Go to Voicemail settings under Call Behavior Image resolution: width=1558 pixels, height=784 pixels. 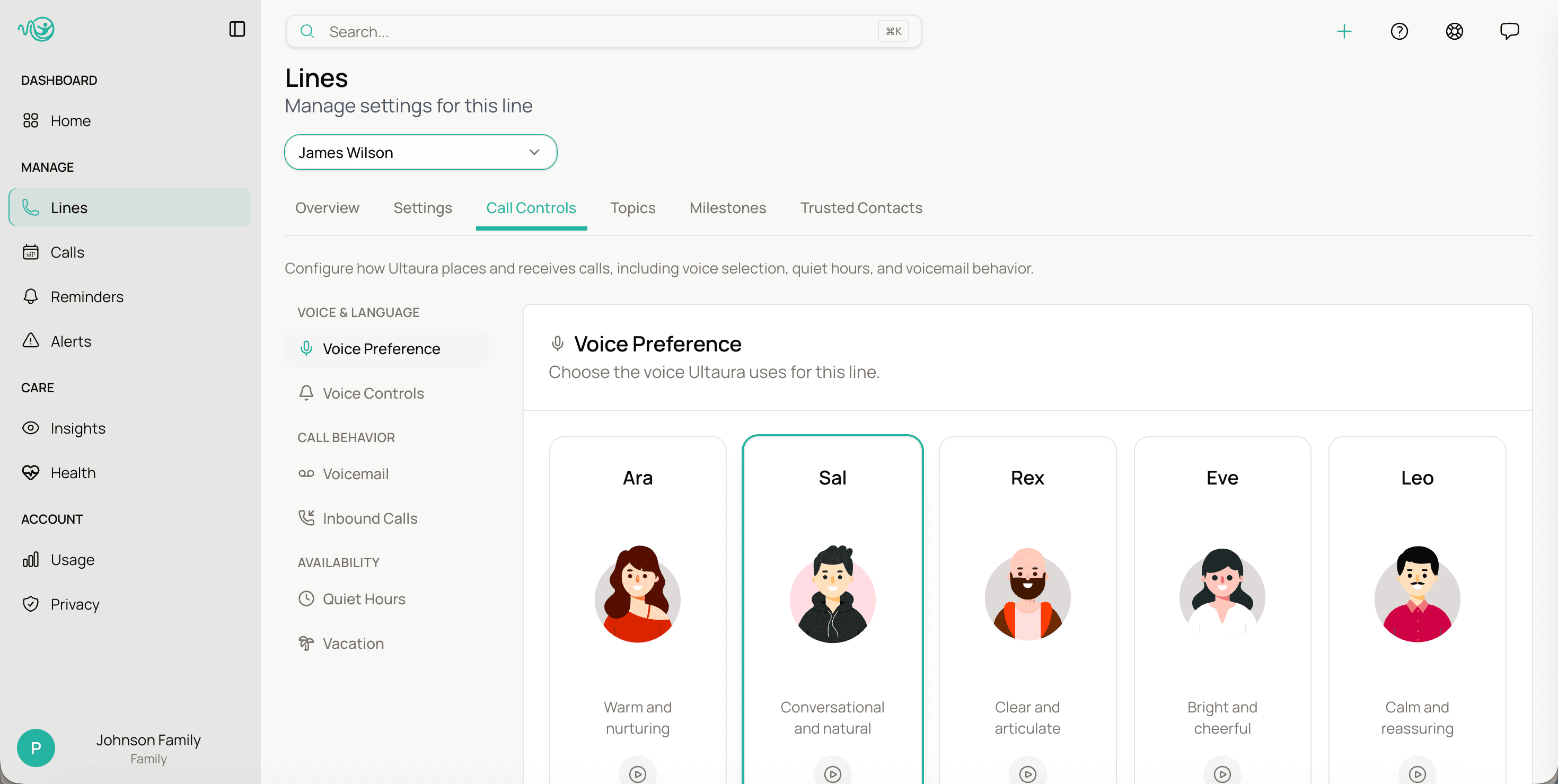tap(356, 474)
